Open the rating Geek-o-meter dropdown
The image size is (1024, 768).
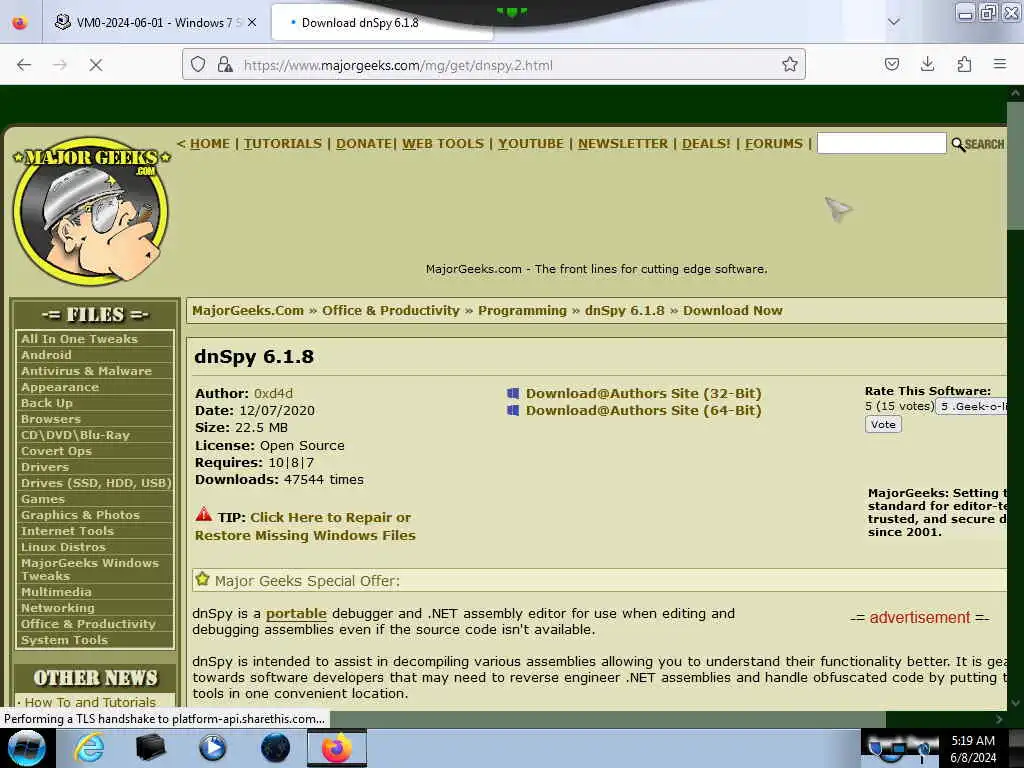point(972,406)
